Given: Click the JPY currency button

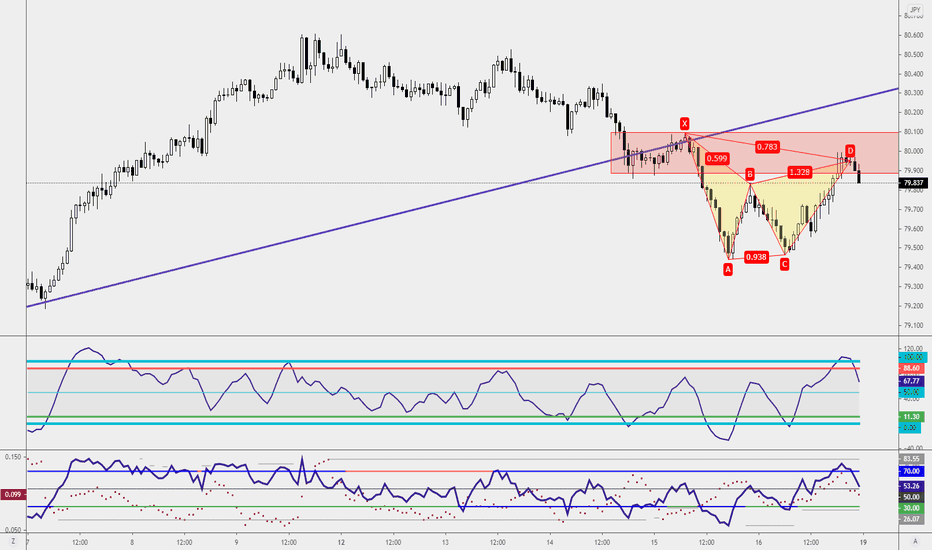Looking at the screenshot, I should [x=915, y=10].
